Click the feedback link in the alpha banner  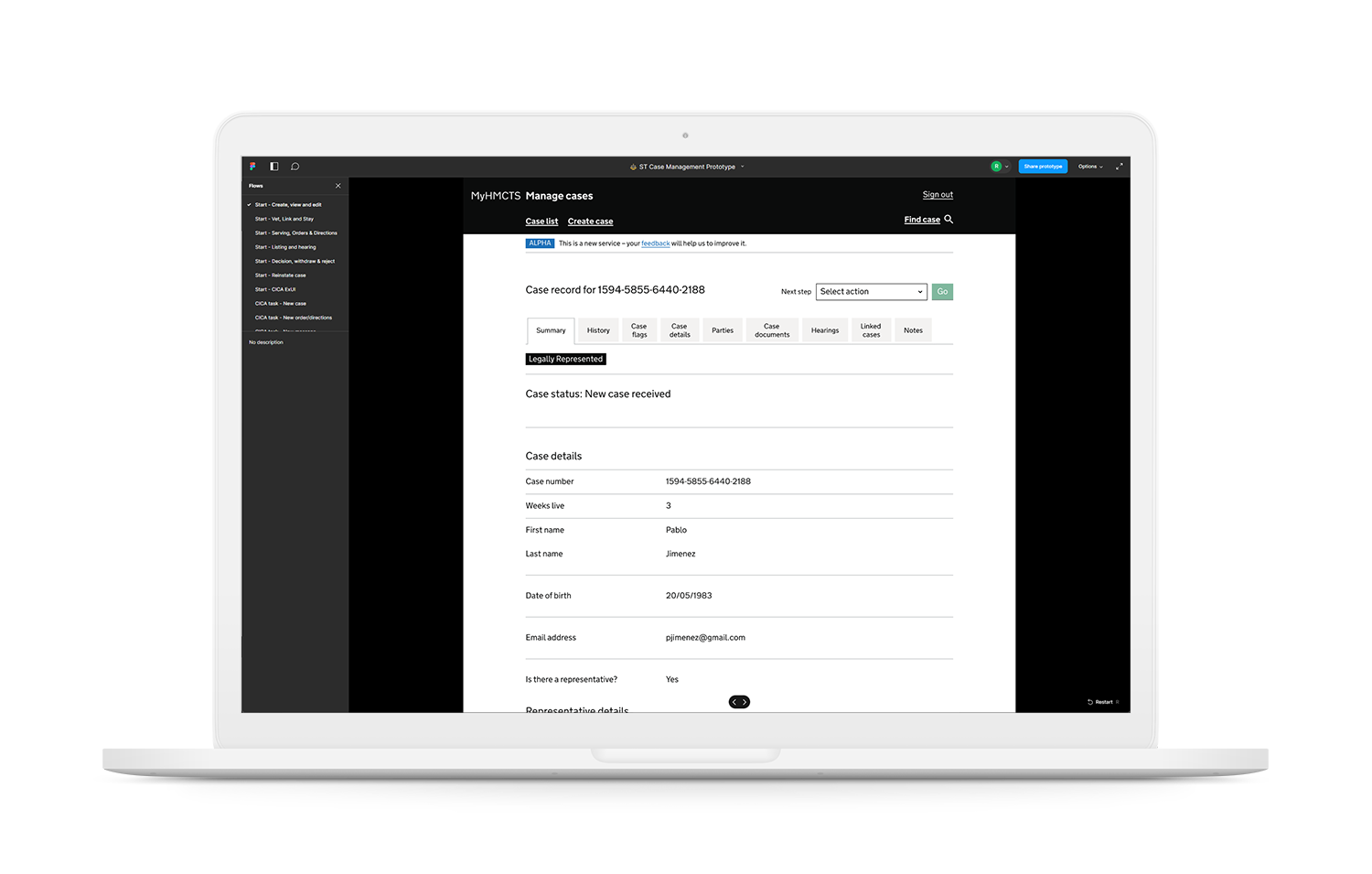click(655, 243)
